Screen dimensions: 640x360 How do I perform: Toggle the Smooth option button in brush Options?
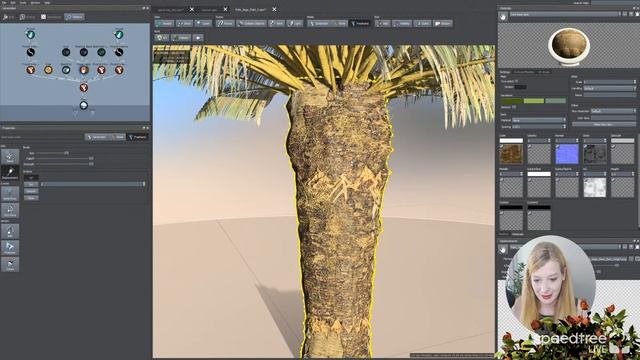(31, 191)
